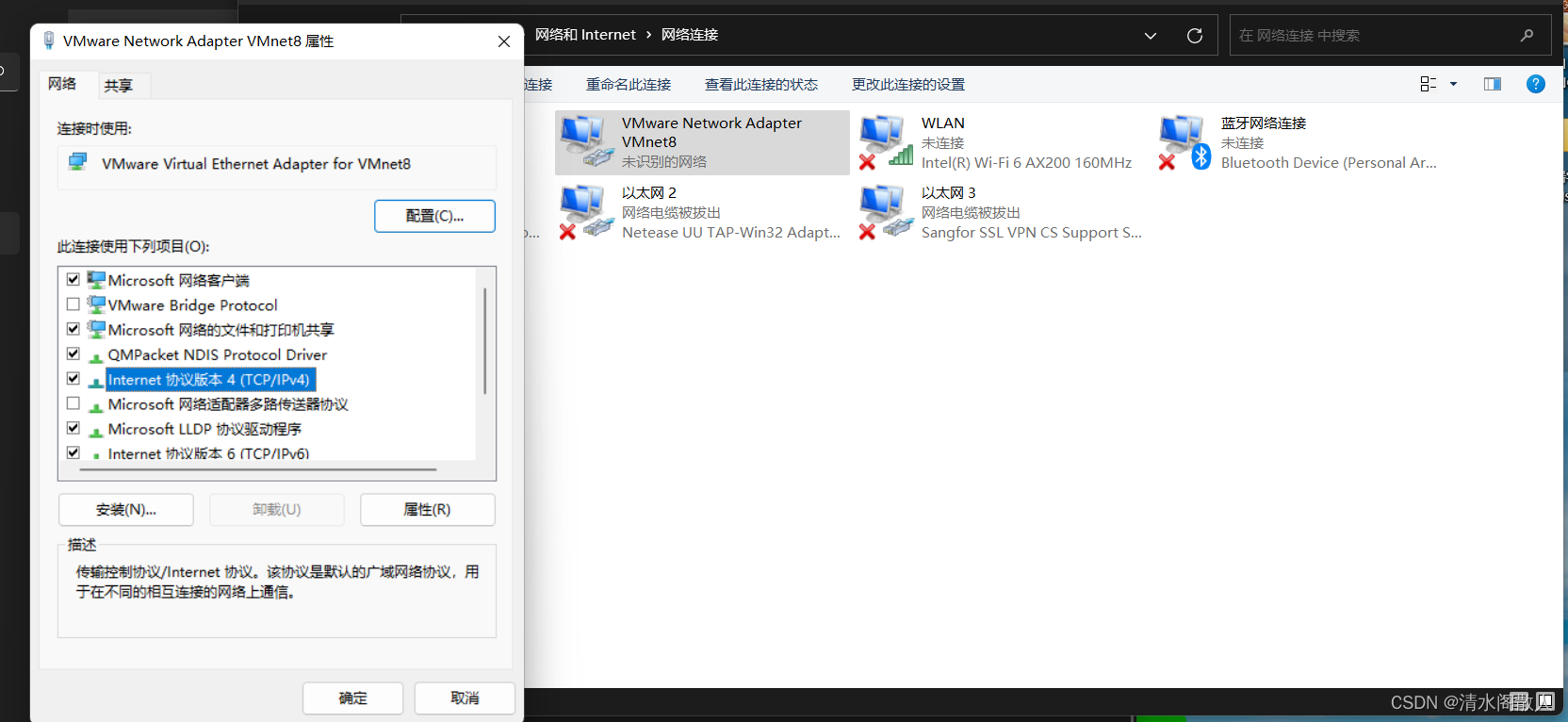Click the refresh icon in the address bar
The width and height of the screenshot is (1568, 722).
point(1195,36)
